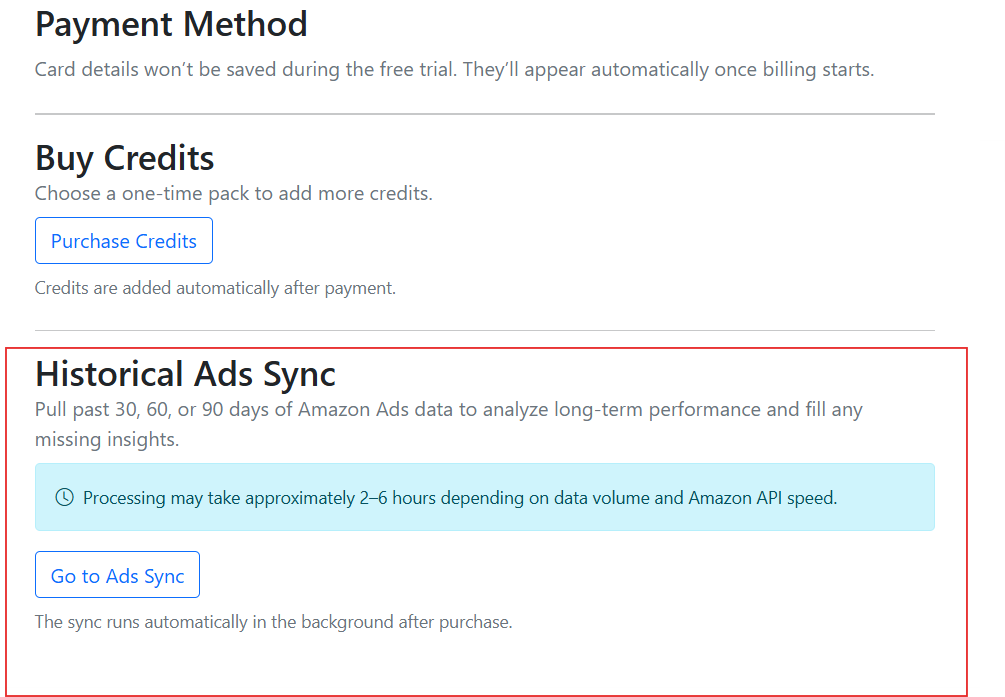Image resolution: width=1005 pixels, height=697 pixels.
Task: Click the 'Pull past 30, 60, or 90 days' description
Action: coord(448,410)
